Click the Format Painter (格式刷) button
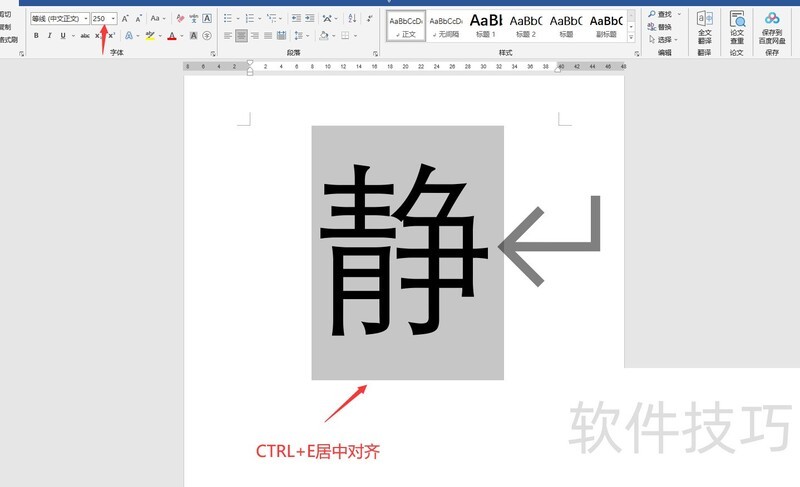 click(x=9, y=39)
